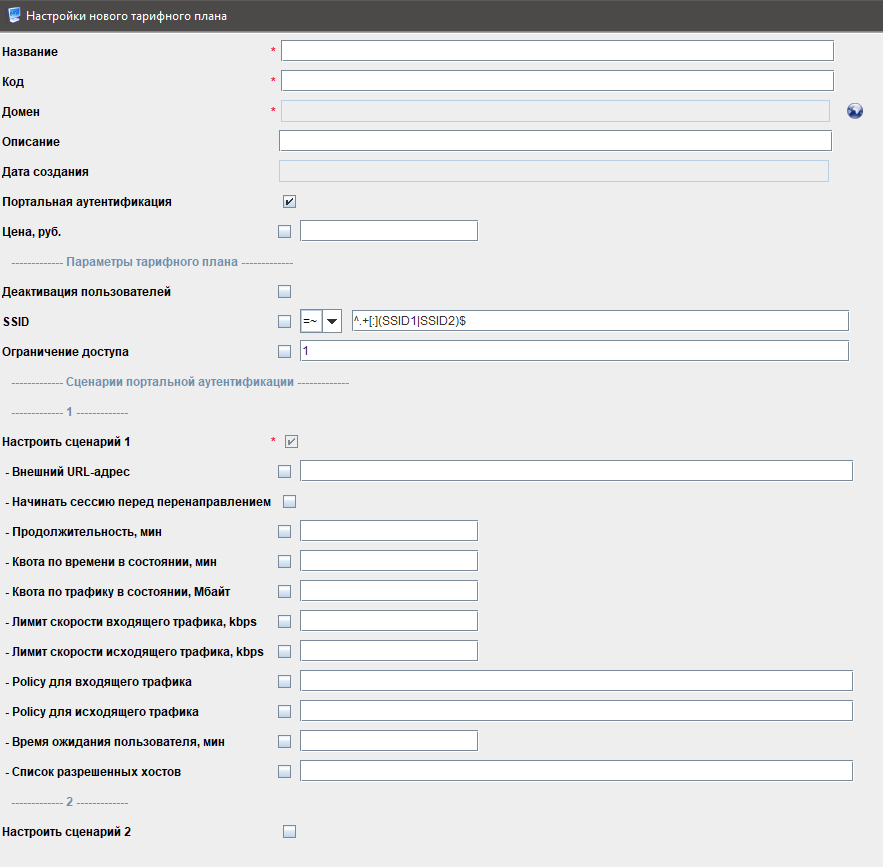Click the Название input field

point(557,51)
